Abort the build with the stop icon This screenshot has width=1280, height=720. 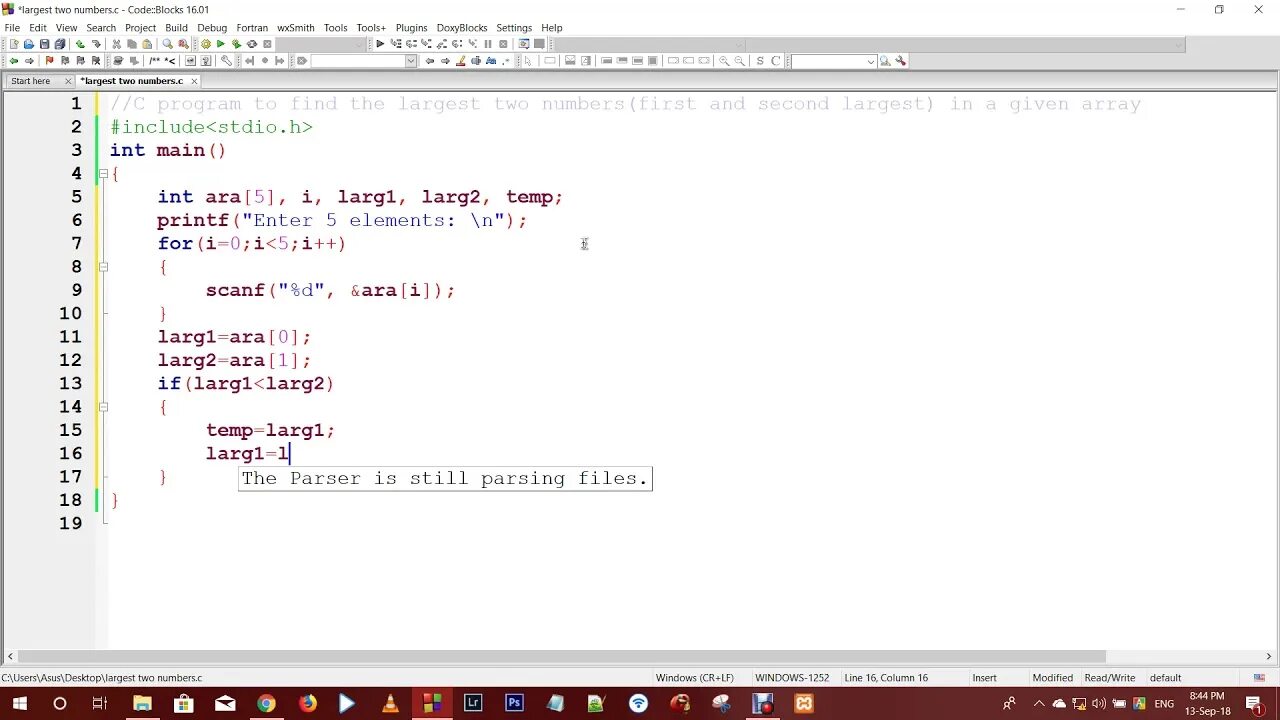[x=268, y=44]
